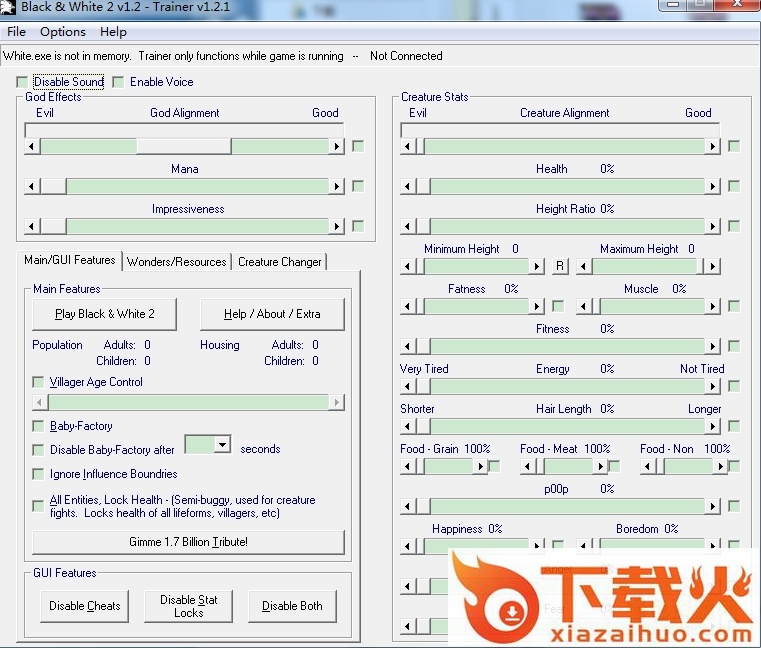Click Food - Non slider right arrow
Screen dimensions: 761x648
[x=720, y=466]
